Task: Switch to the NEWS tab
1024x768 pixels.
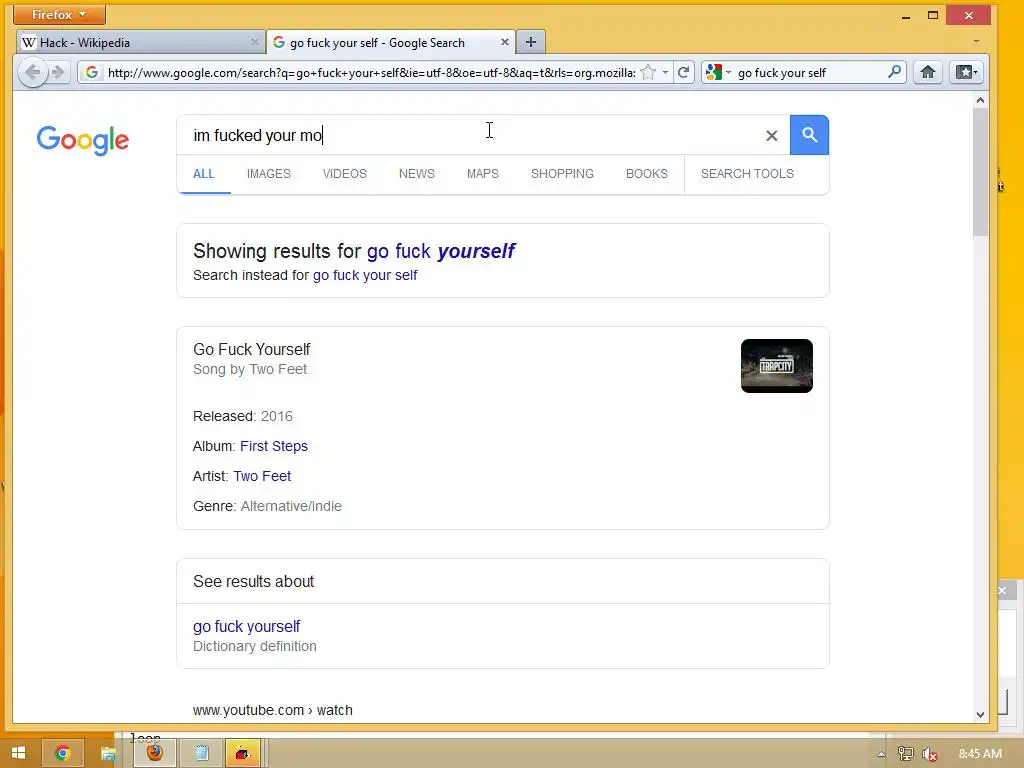Action: (x=417, y=174)
